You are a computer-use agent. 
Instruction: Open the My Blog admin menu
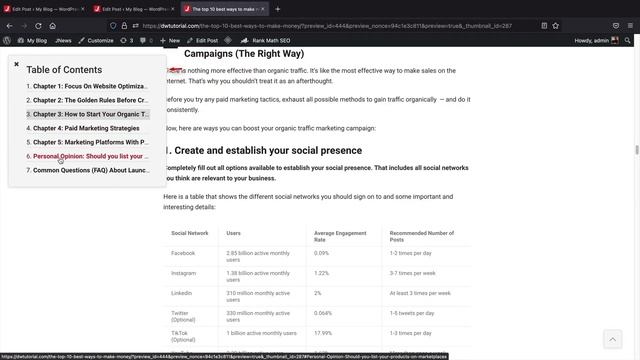[x=32, y=40]
